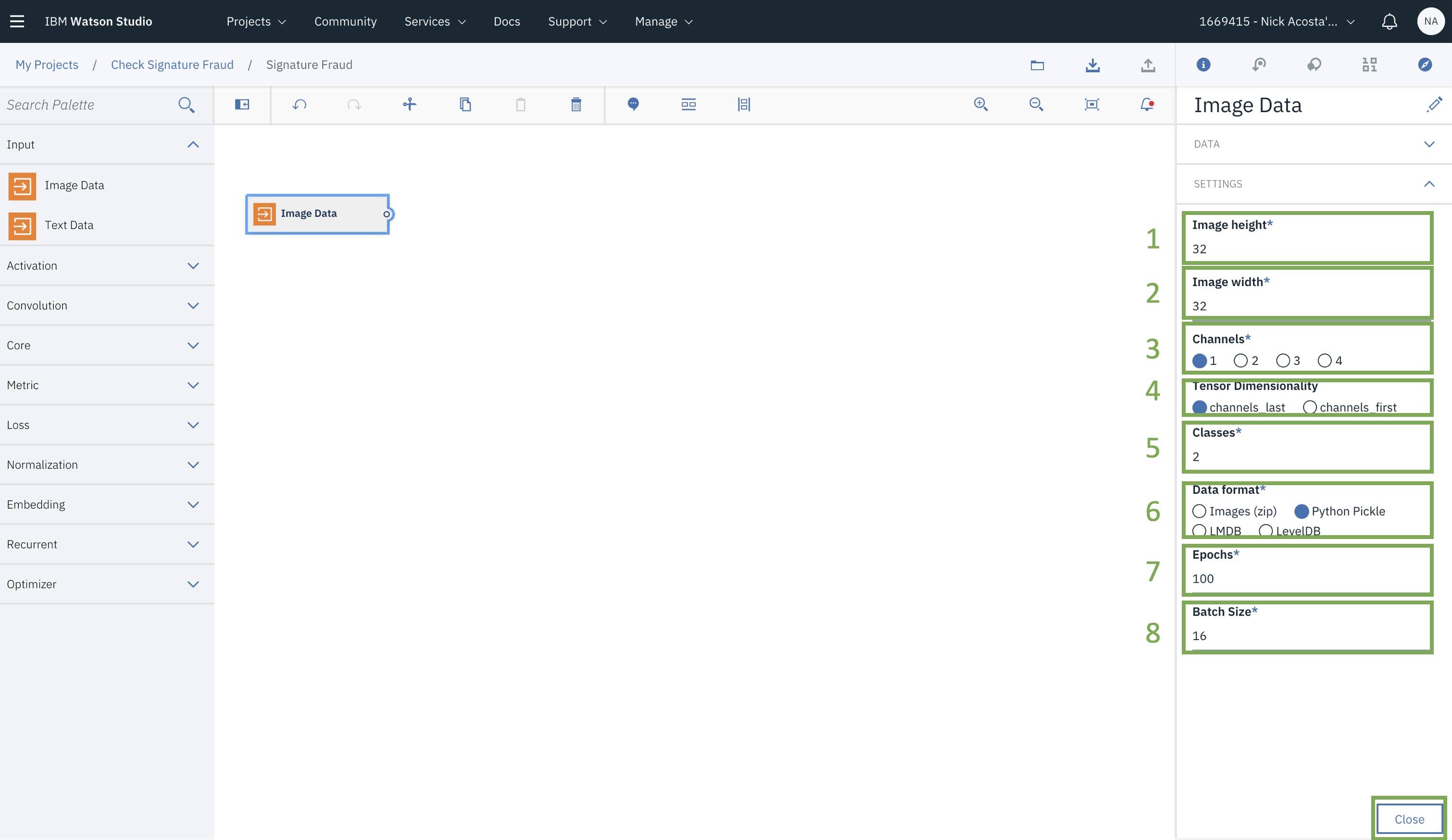The width and height of the screenshot is (1452, 840).
Task: Collapse the Input palette category
Action: point(107,145)
